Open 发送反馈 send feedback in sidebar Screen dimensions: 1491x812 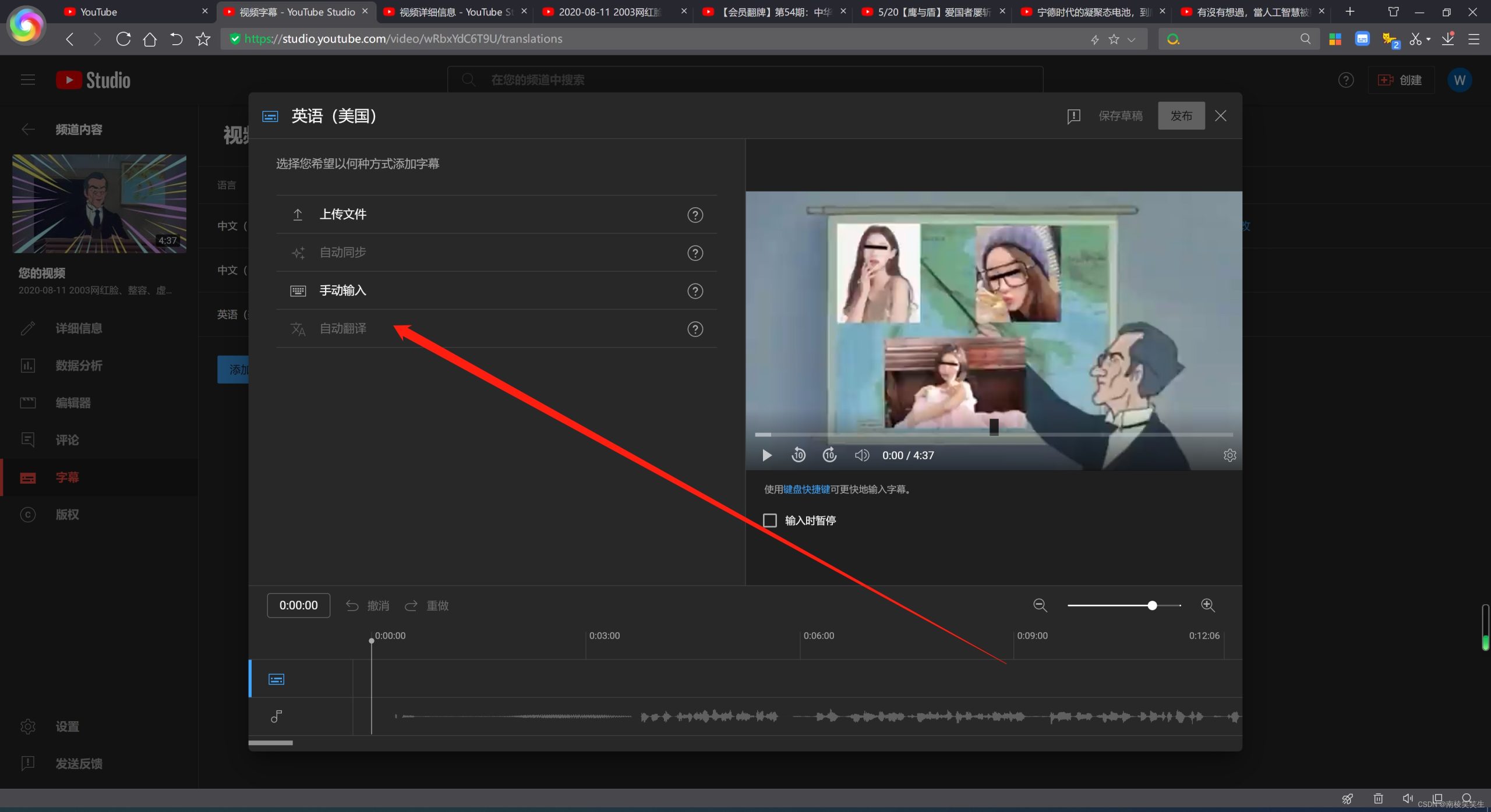coord(99,764)
